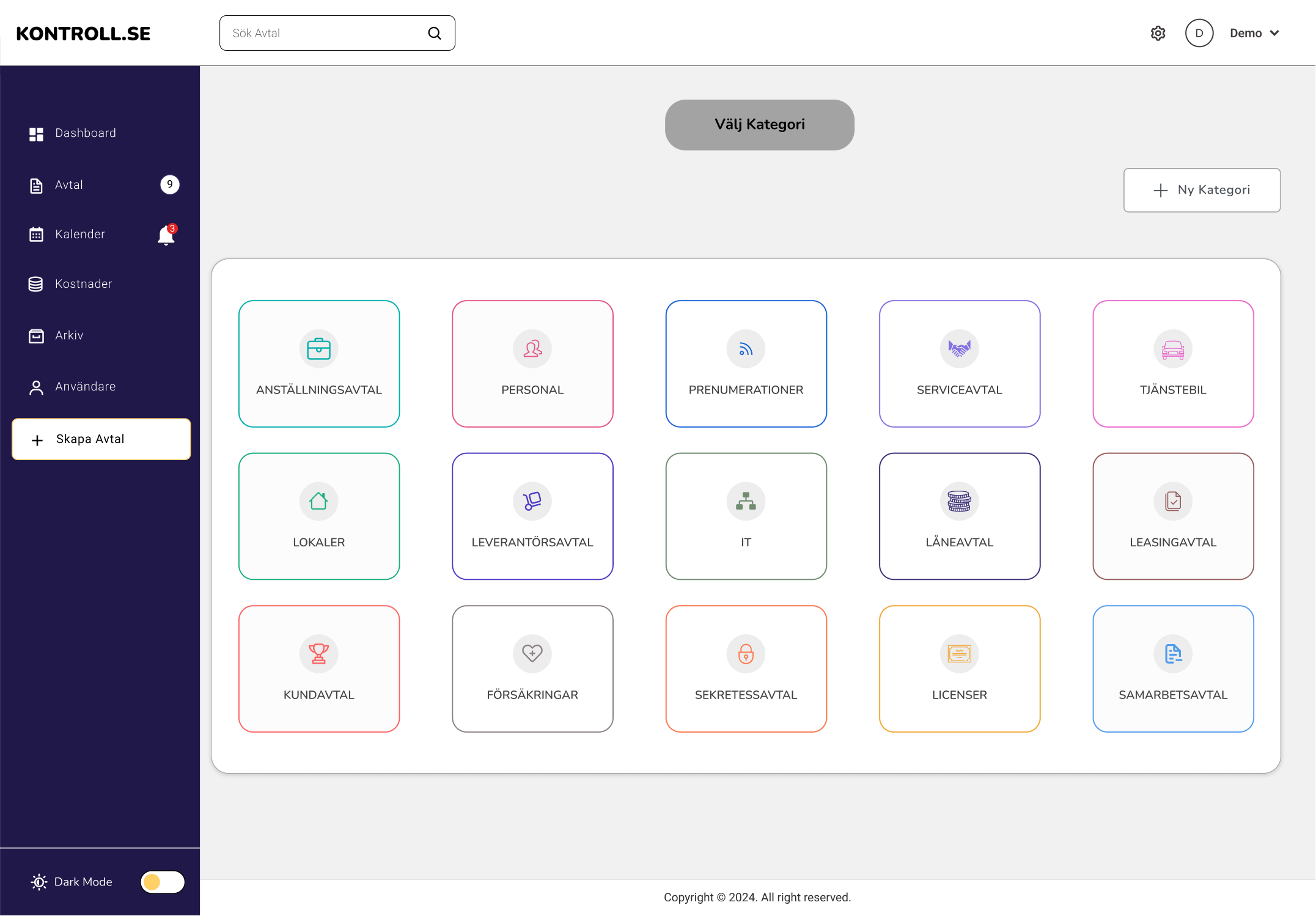The width and height of the screenshot is (1316, 916).
Task: Click the search magnifier icon
Action: [x=435, y=33]
